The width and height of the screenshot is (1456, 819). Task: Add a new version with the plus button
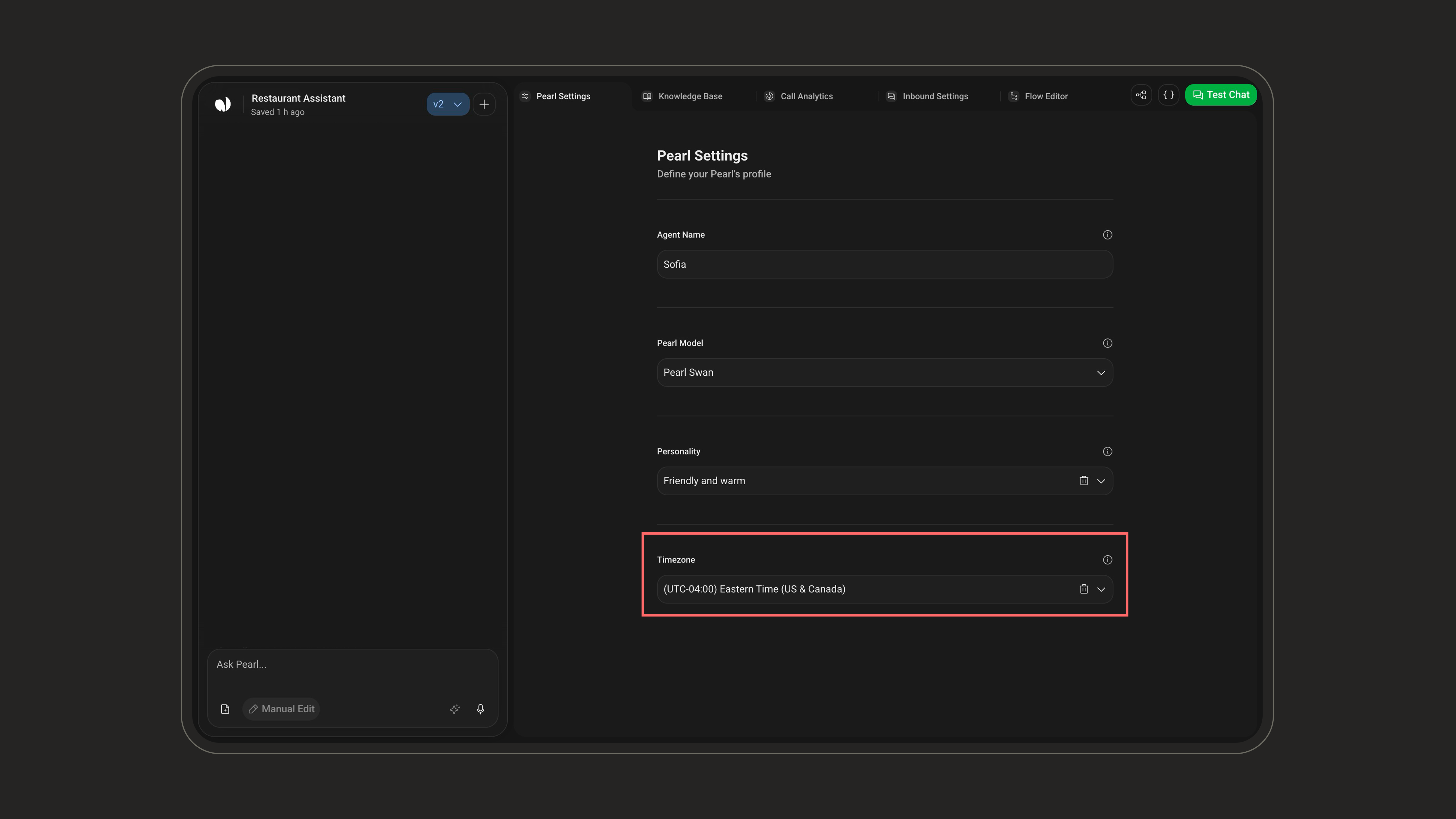click(x=484, y=104)
